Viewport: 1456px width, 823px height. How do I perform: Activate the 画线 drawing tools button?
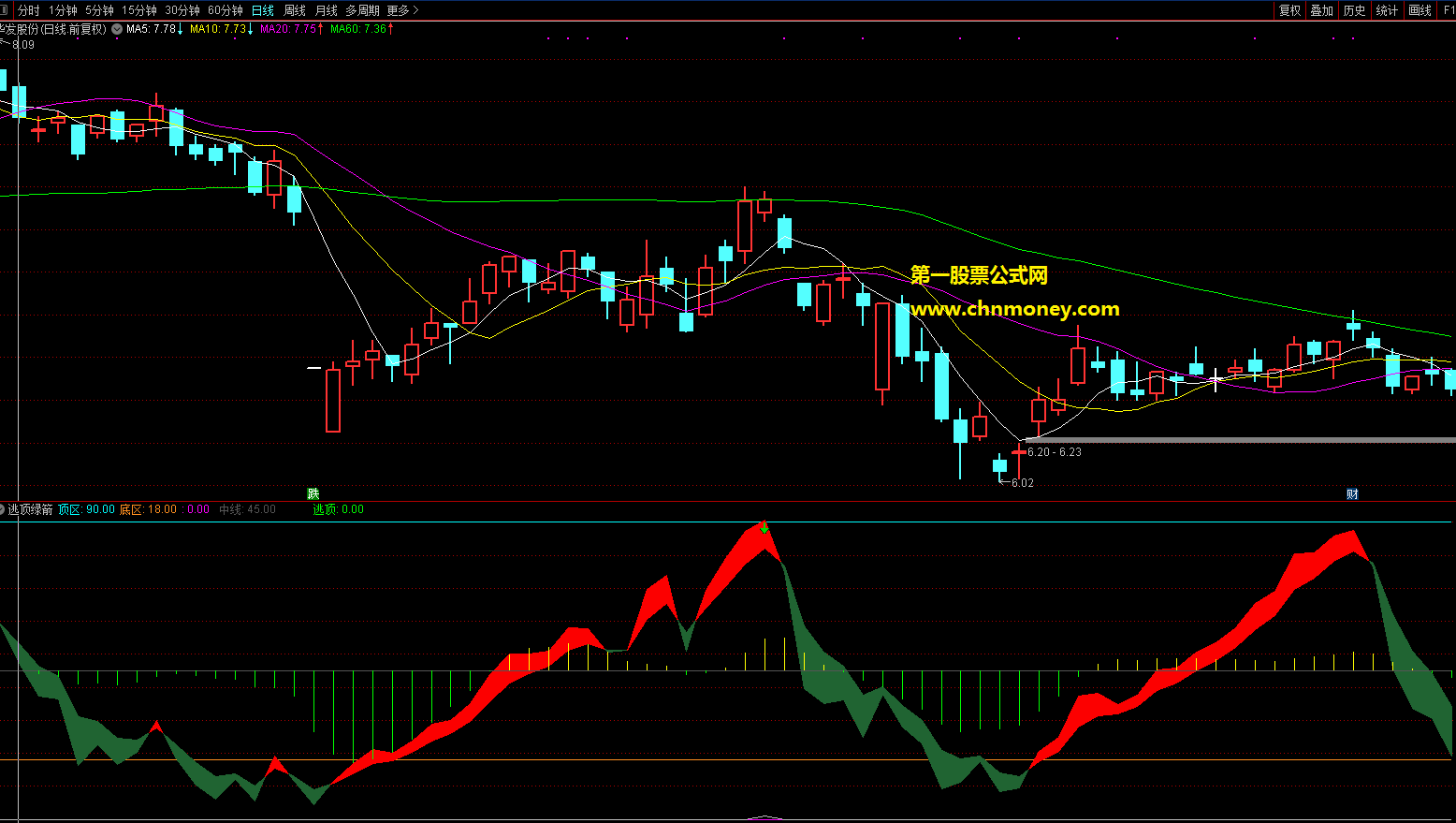pos(1420,10)
